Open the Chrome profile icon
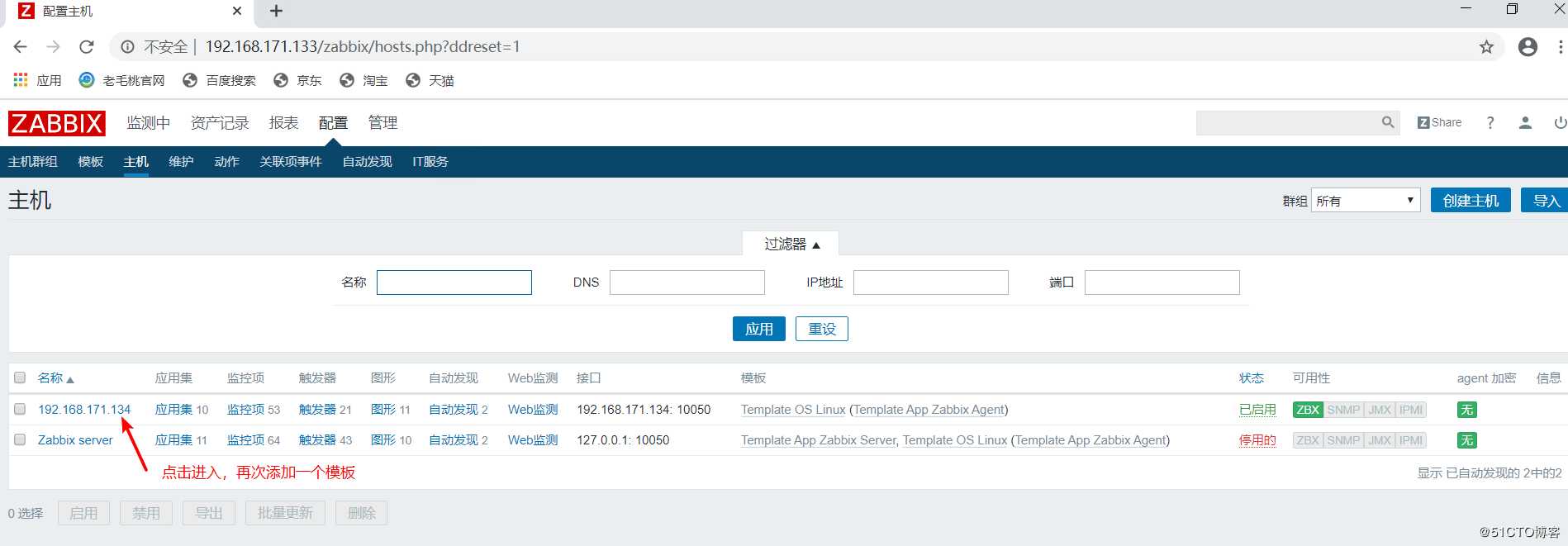Image resolution: width=1568 pixels, height=546 pixels. tap(1528, 47)
